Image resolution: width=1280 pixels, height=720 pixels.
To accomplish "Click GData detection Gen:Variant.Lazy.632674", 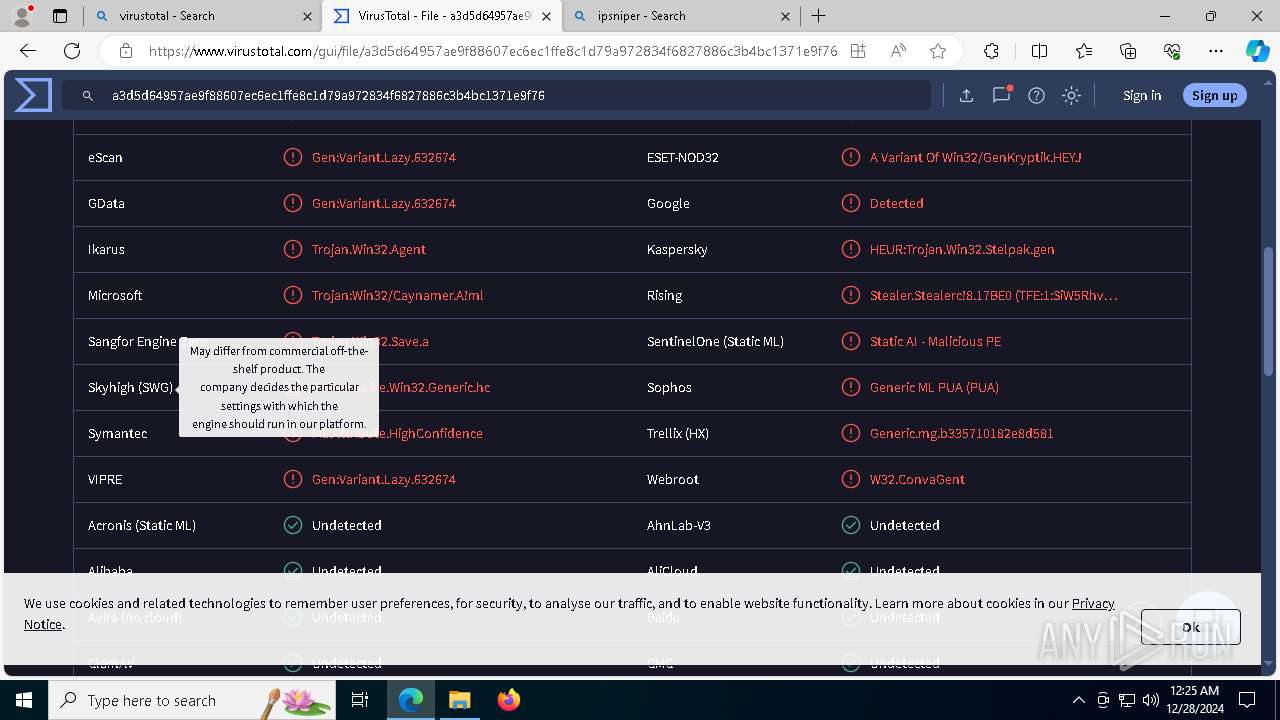I will (384, 203).
